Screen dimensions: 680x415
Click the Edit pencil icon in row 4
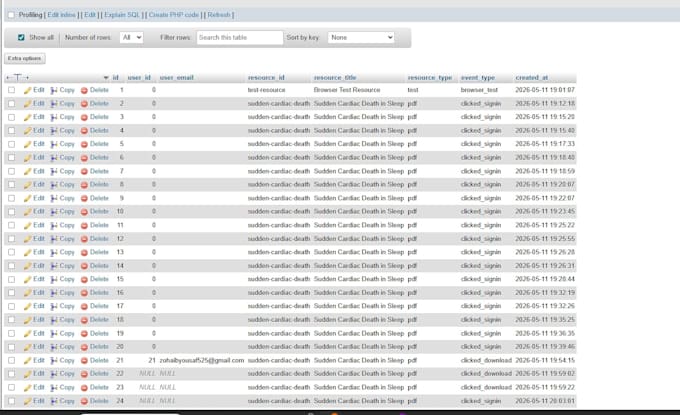(28, 131)
